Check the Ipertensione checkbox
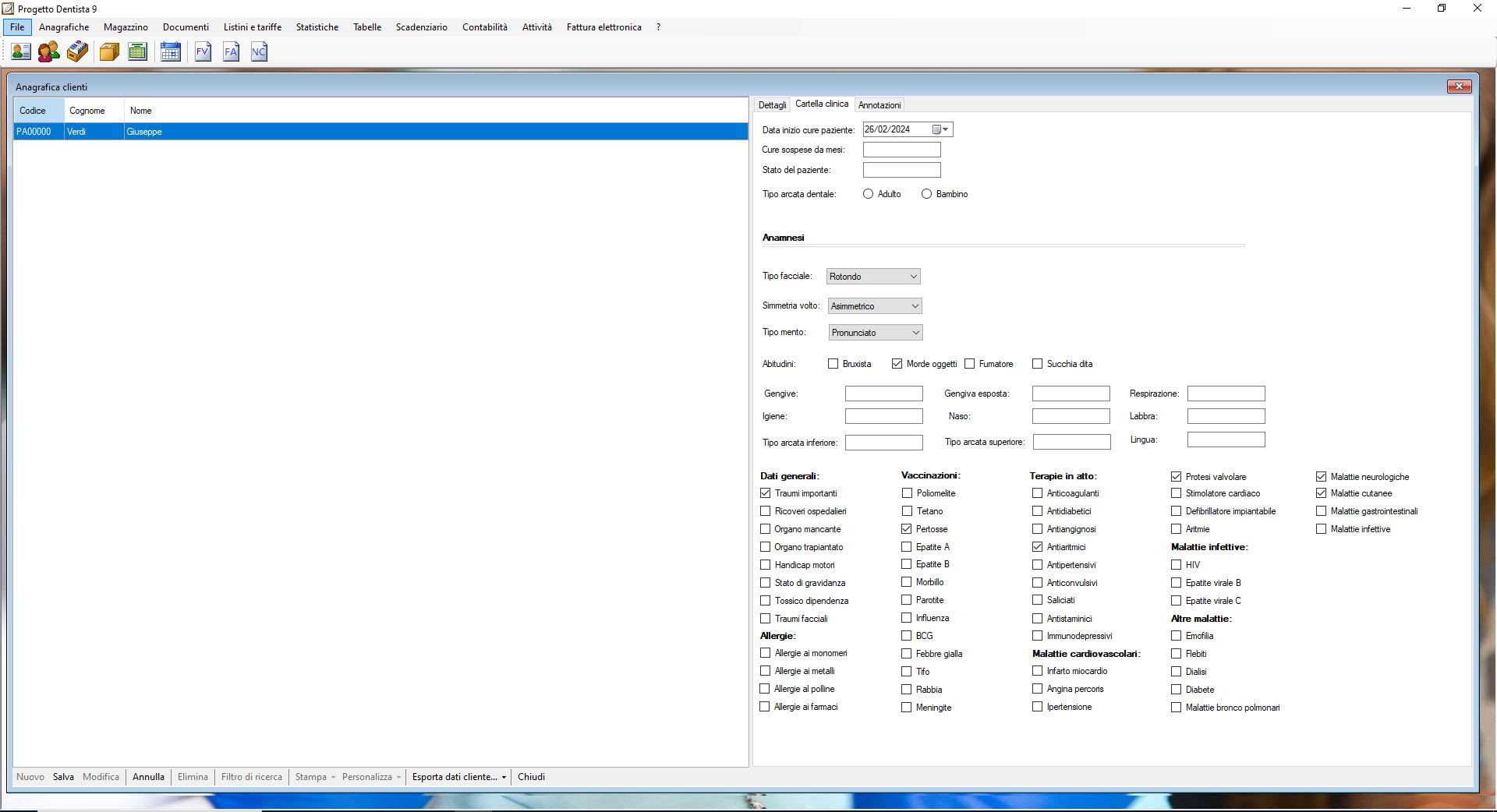This screenshot has height=812, width=1497. [1037, 707]
